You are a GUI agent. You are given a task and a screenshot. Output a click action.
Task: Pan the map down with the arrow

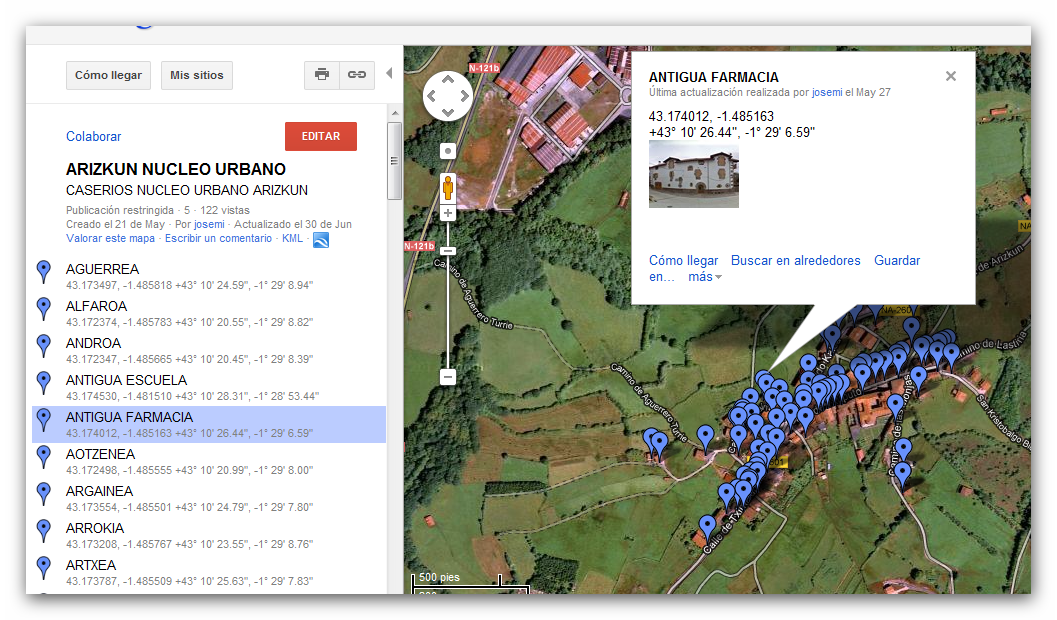448,112
